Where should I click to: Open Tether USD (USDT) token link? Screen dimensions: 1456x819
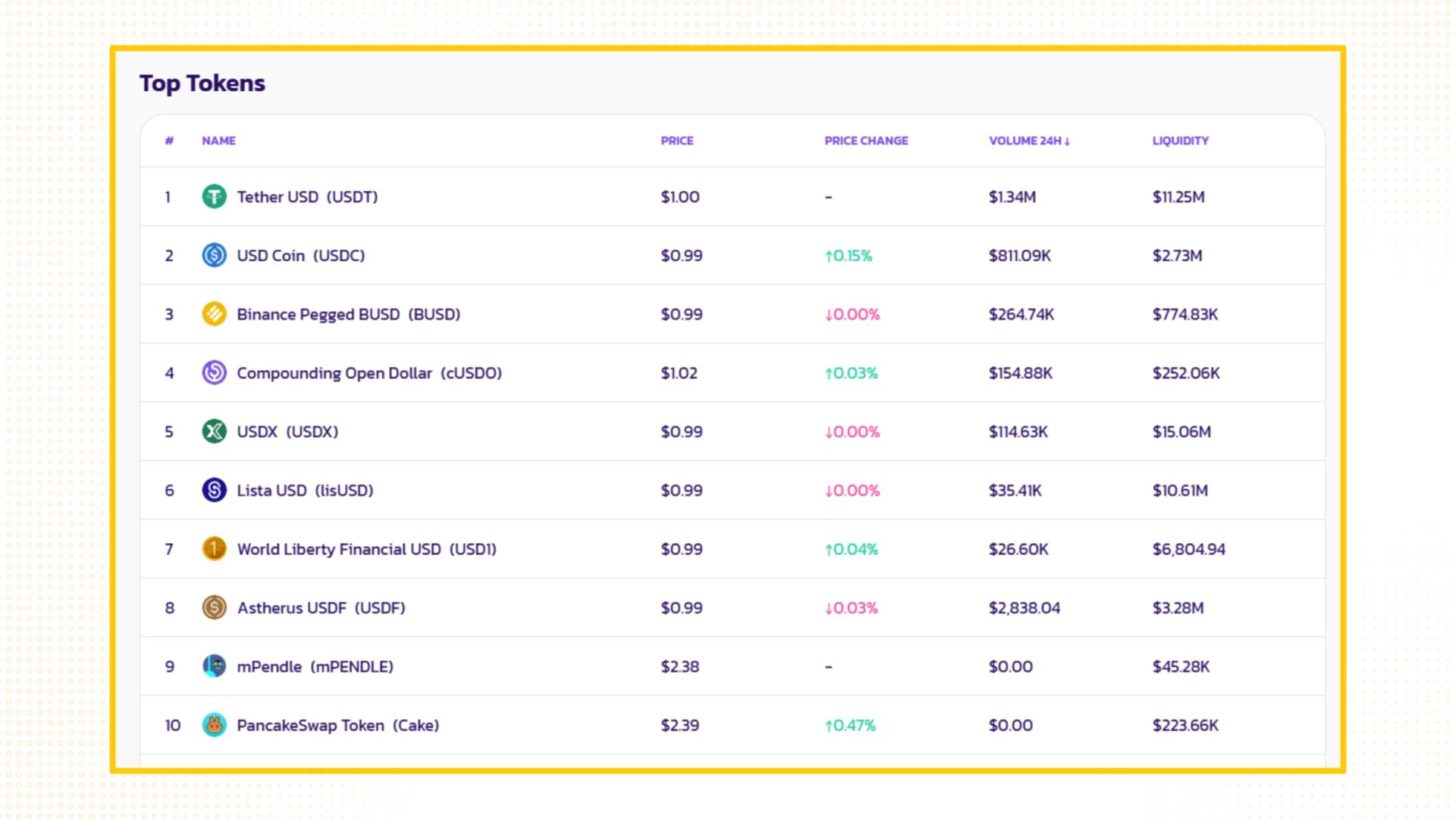tap(307, 197)
